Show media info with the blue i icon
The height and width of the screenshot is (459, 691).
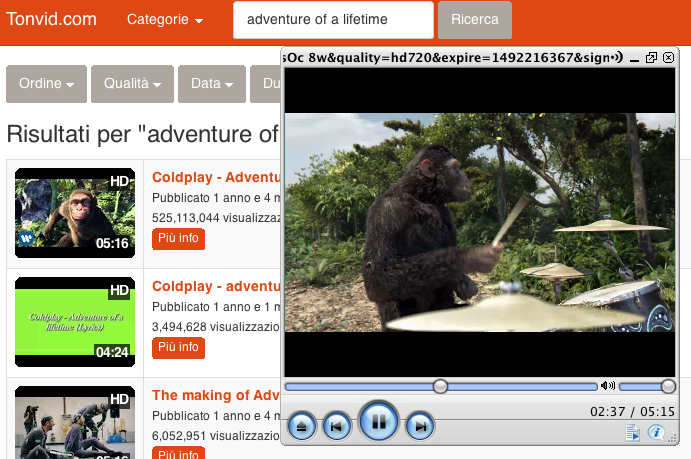(656, 433)
